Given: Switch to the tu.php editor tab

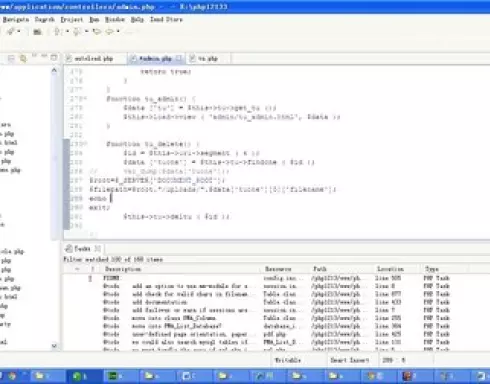Looking at the screenshot, I should tap(208, 59).
